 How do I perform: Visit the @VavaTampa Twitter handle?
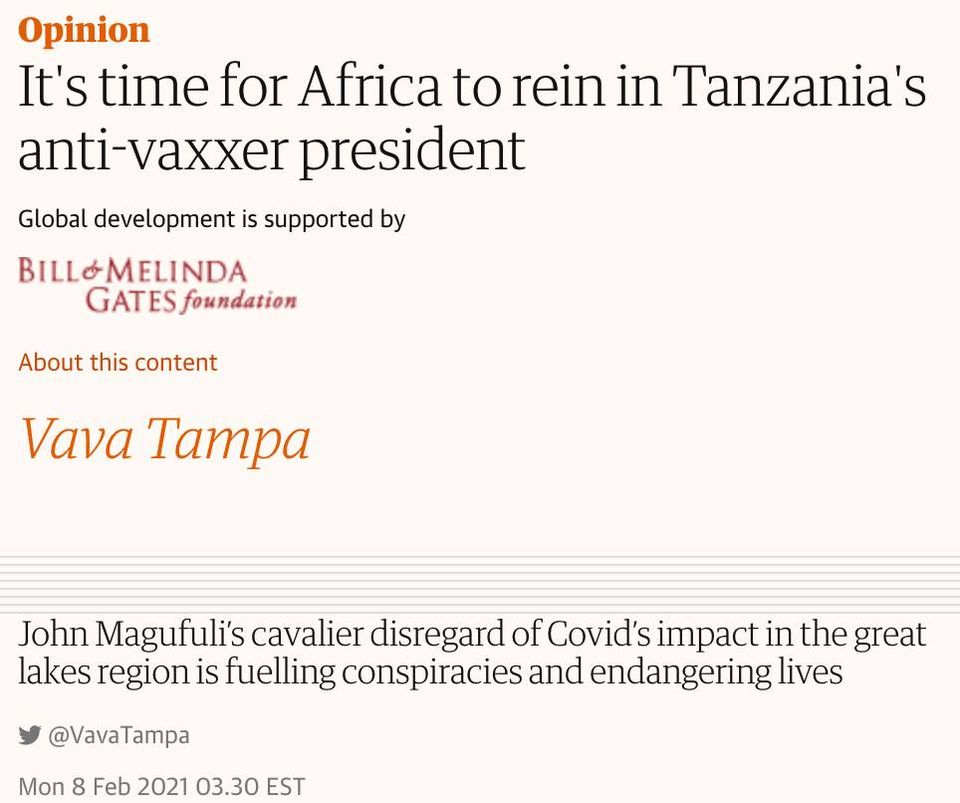(119, 735)
